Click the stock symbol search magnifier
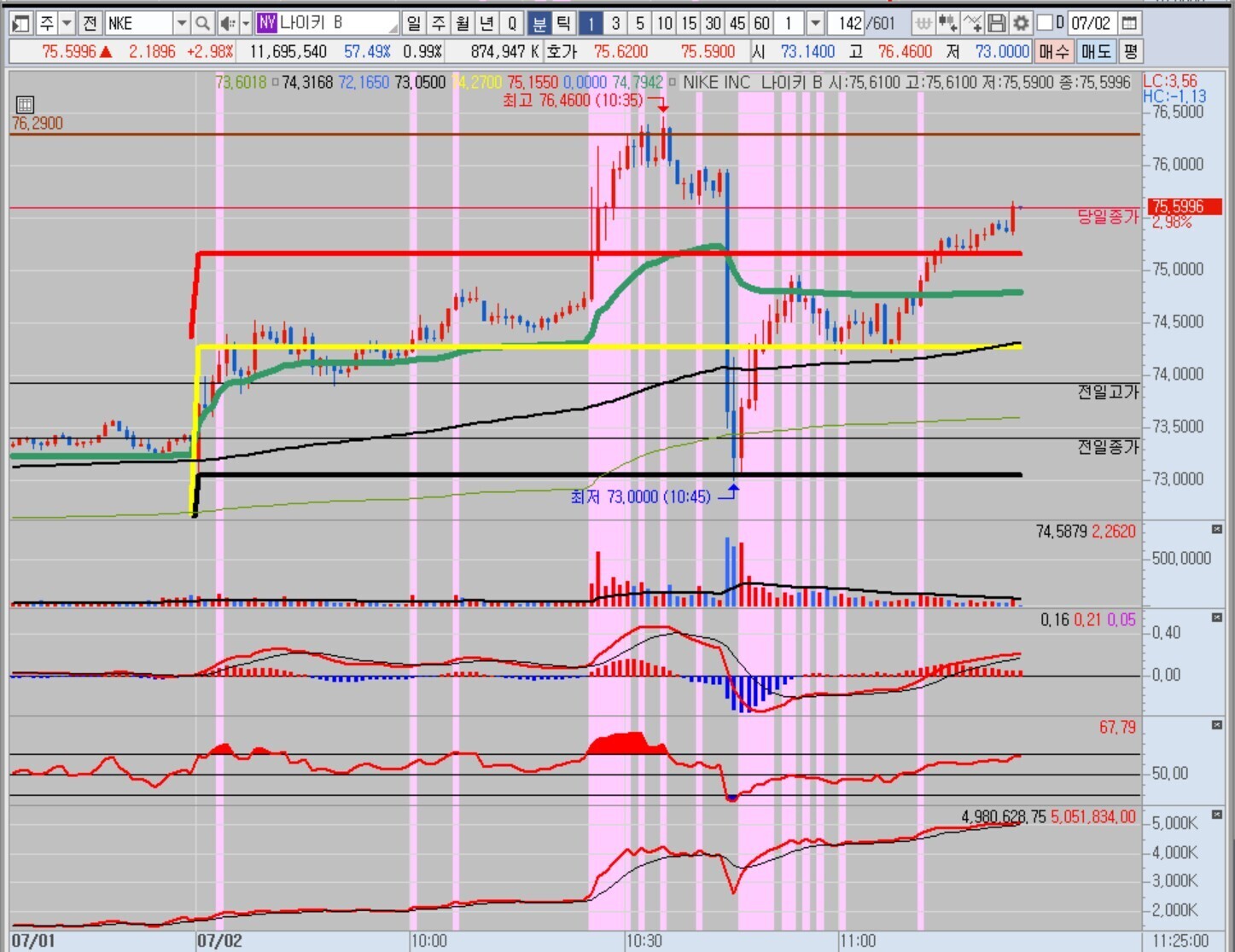1235x952 pixels. (x=202, y=23)
